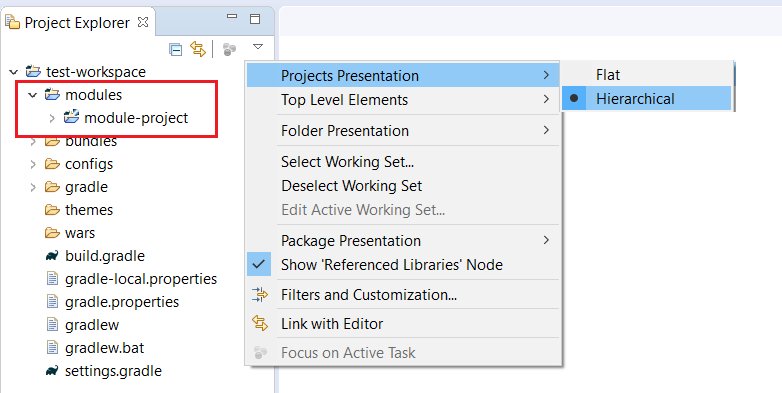Click the gradle.properties file icon
782x393 pixels.
click(x=52, y=301)
